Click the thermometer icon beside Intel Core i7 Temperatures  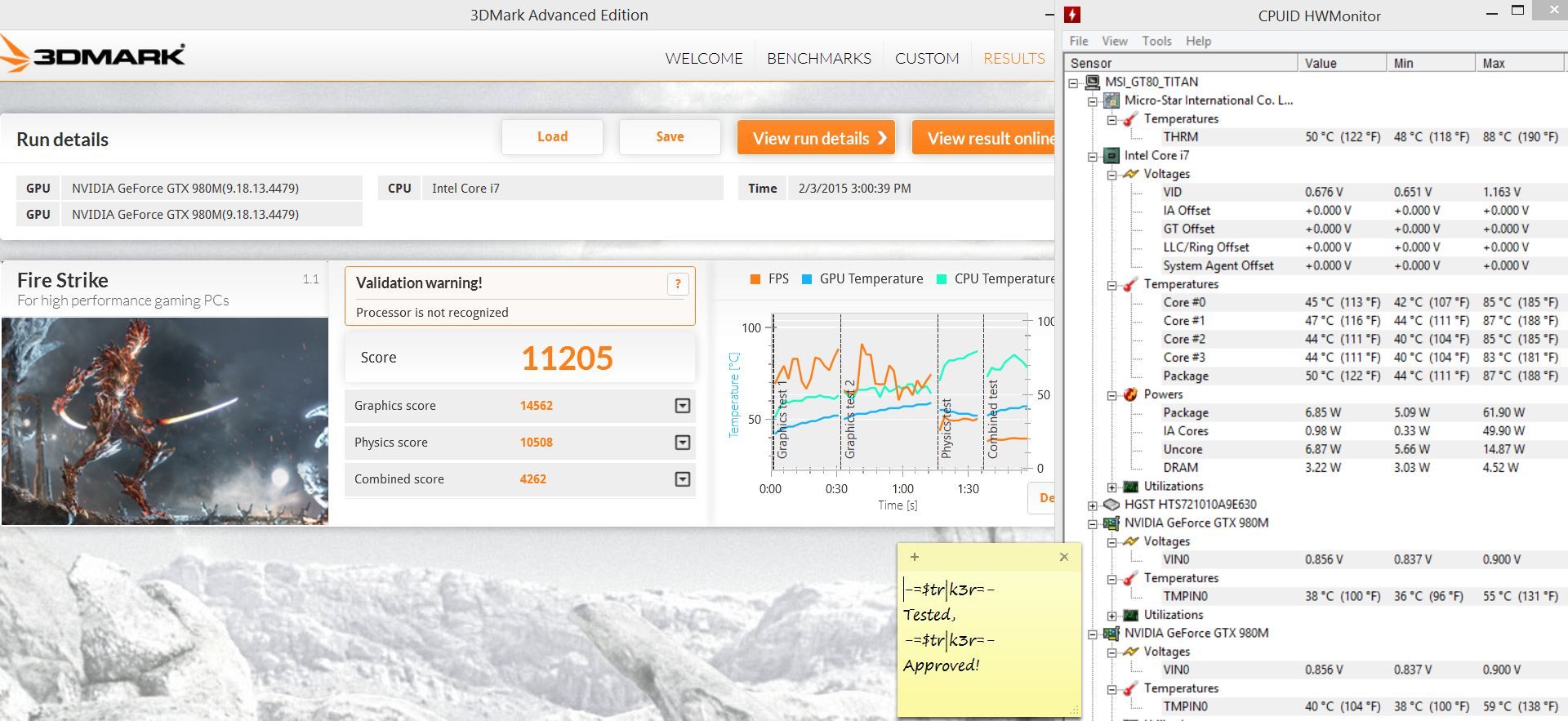1131,284
